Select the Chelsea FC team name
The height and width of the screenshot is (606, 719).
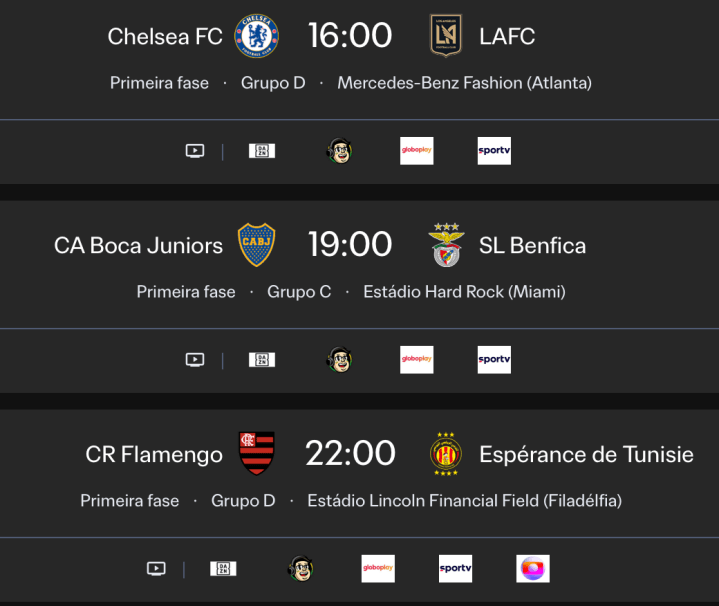pos(165,37)
